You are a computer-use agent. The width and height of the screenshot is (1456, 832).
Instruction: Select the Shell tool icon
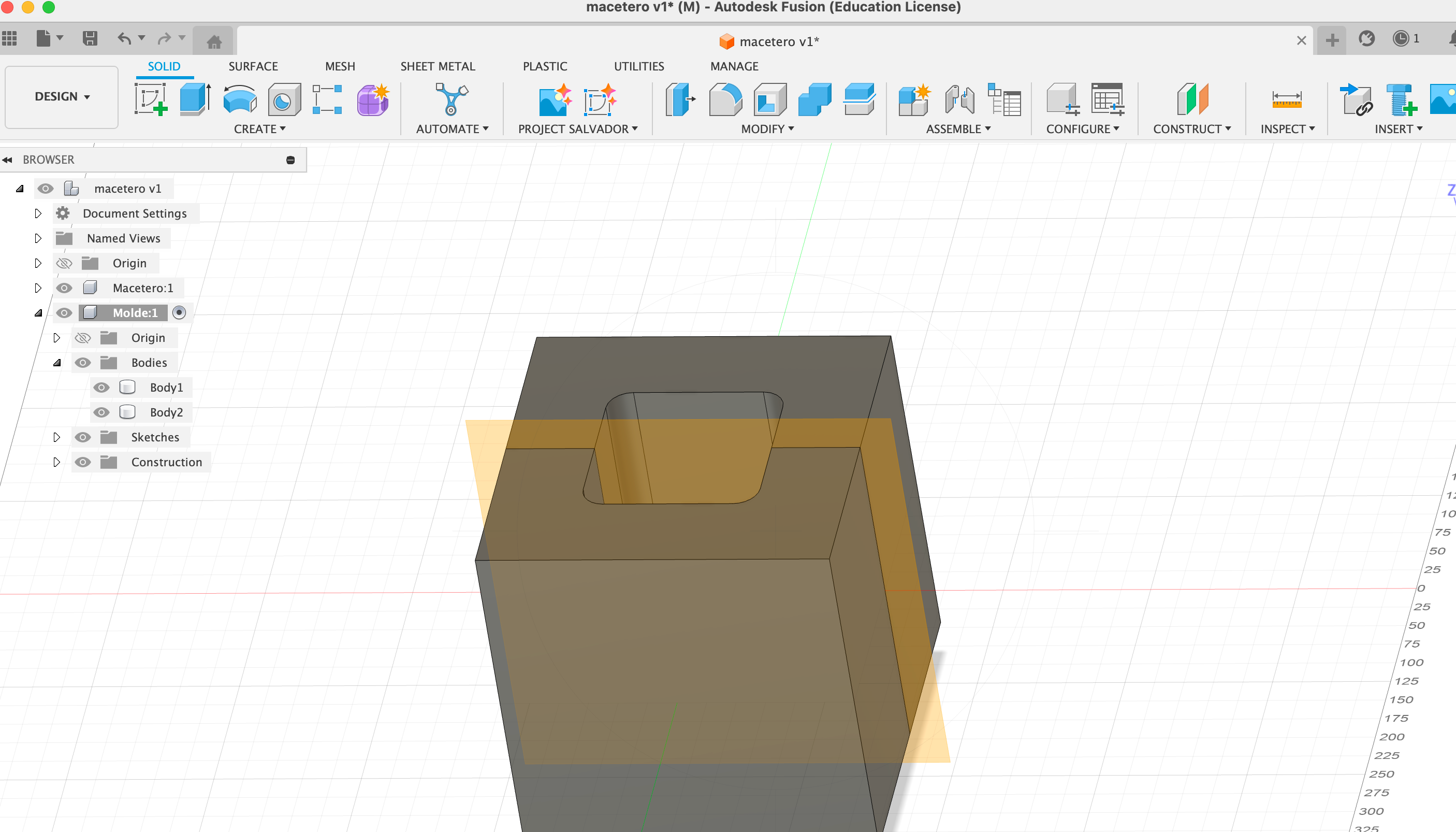(x=770, y=99)
